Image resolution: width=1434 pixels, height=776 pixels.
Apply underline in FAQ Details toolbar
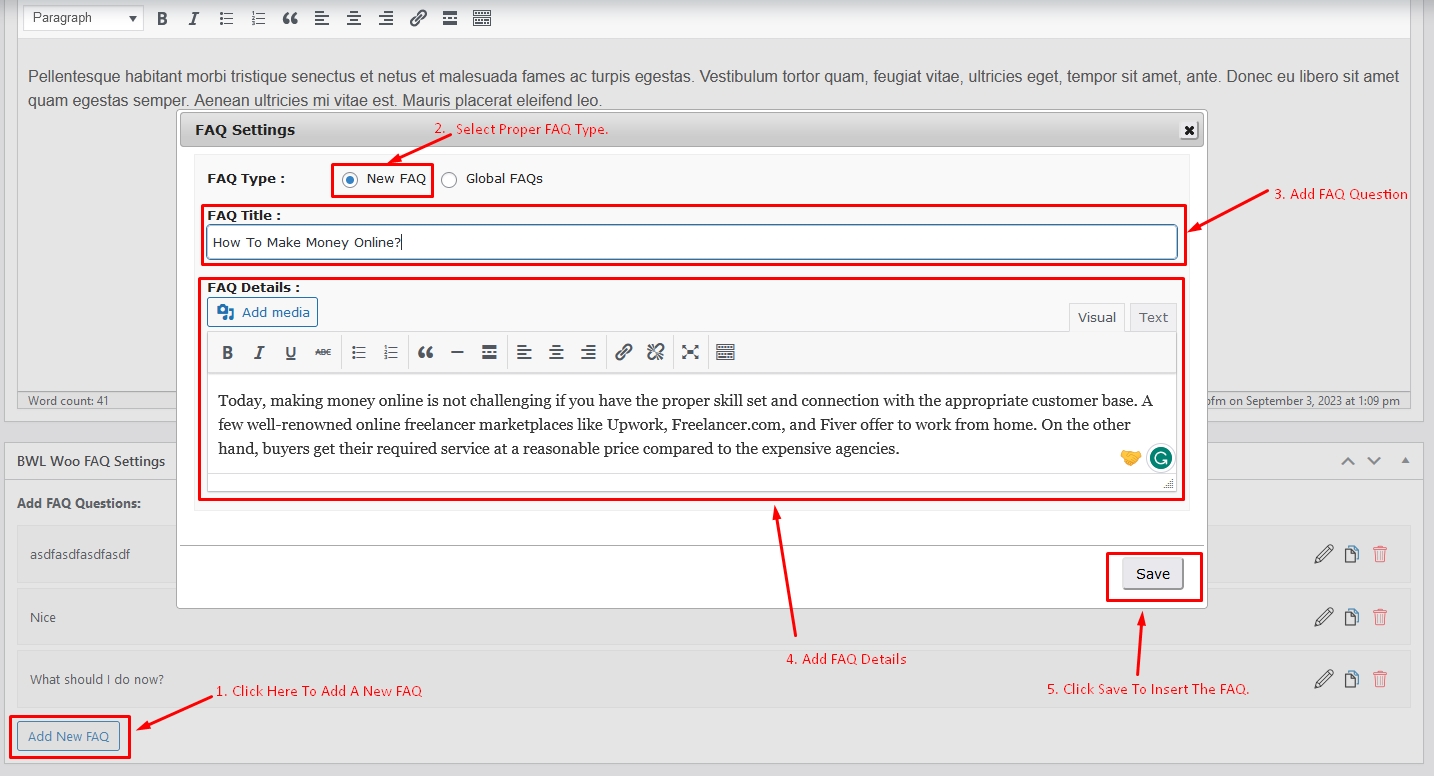click(291, 352)
